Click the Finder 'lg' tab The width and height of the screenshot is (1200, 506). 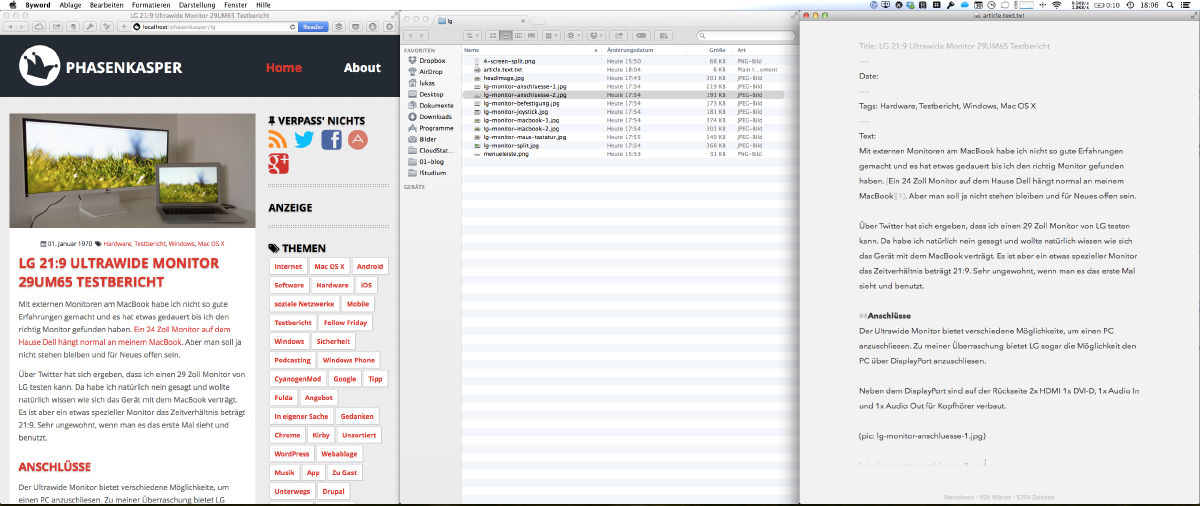pos(480,21)
